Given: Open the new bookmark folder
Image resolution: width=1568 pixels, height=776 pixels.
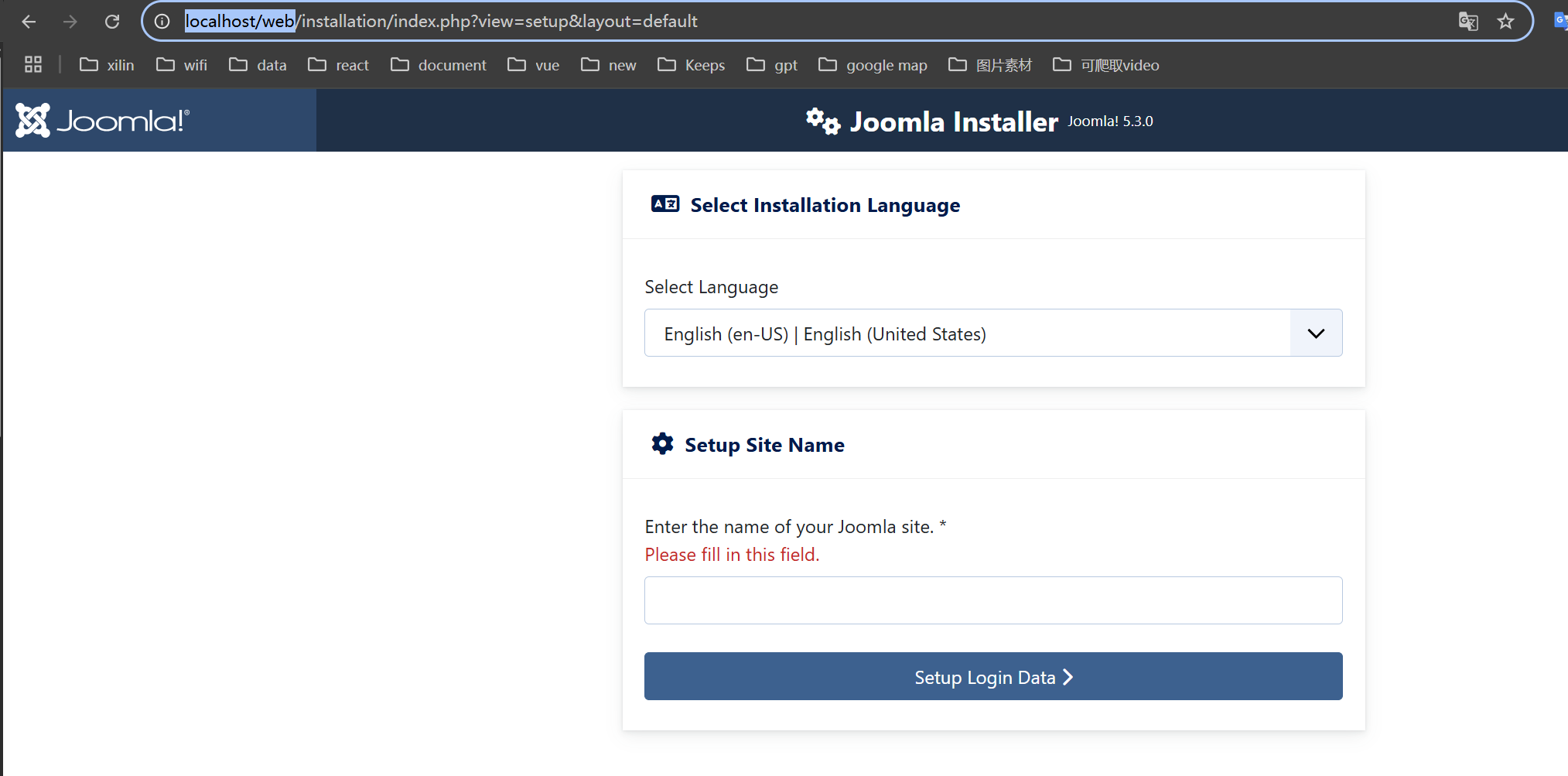Looking at the screenshot, I should pos(608,65).
